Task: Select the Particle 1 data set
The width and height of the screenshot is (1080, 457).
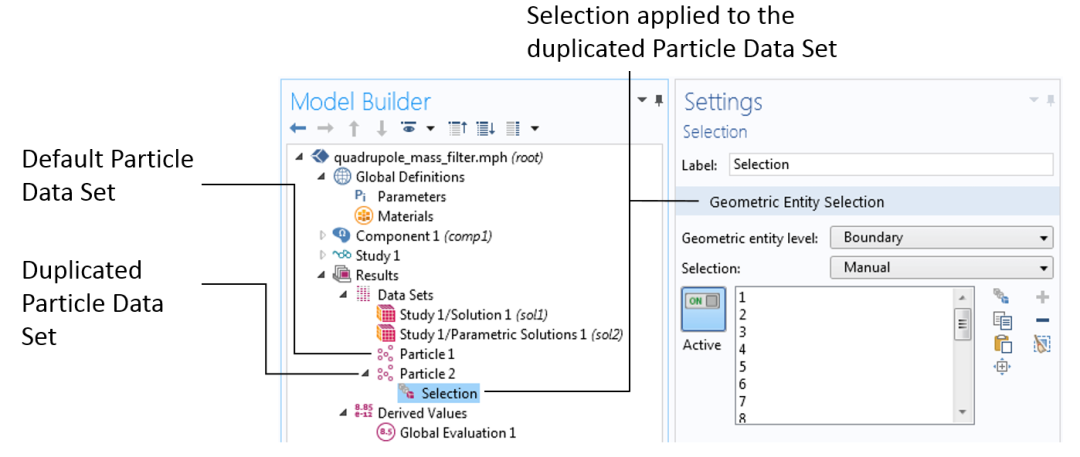Action: [427, 355]
